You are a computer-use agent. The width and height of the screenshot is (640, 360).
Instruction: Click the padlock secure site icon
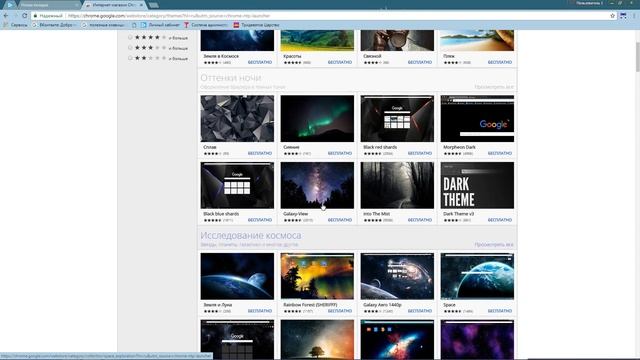(x=36, y=16)
